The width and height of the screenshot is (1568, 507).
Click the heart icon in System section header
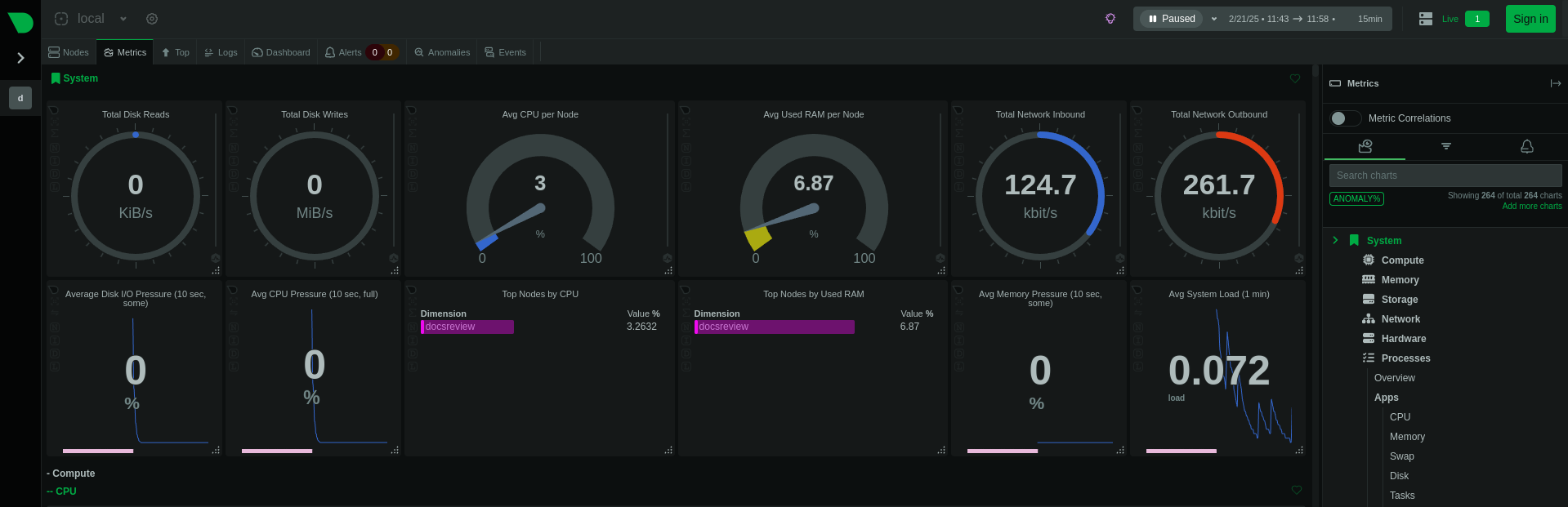(x=1295, y=78)
